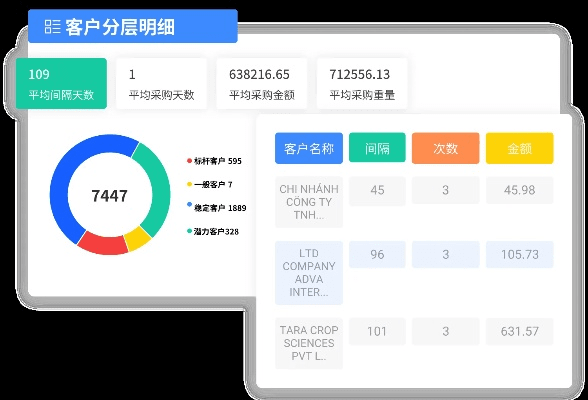Select the 平均采购金额 638216.65 card
The height and width of the screenshot is (400, 588).
point(262,83)
